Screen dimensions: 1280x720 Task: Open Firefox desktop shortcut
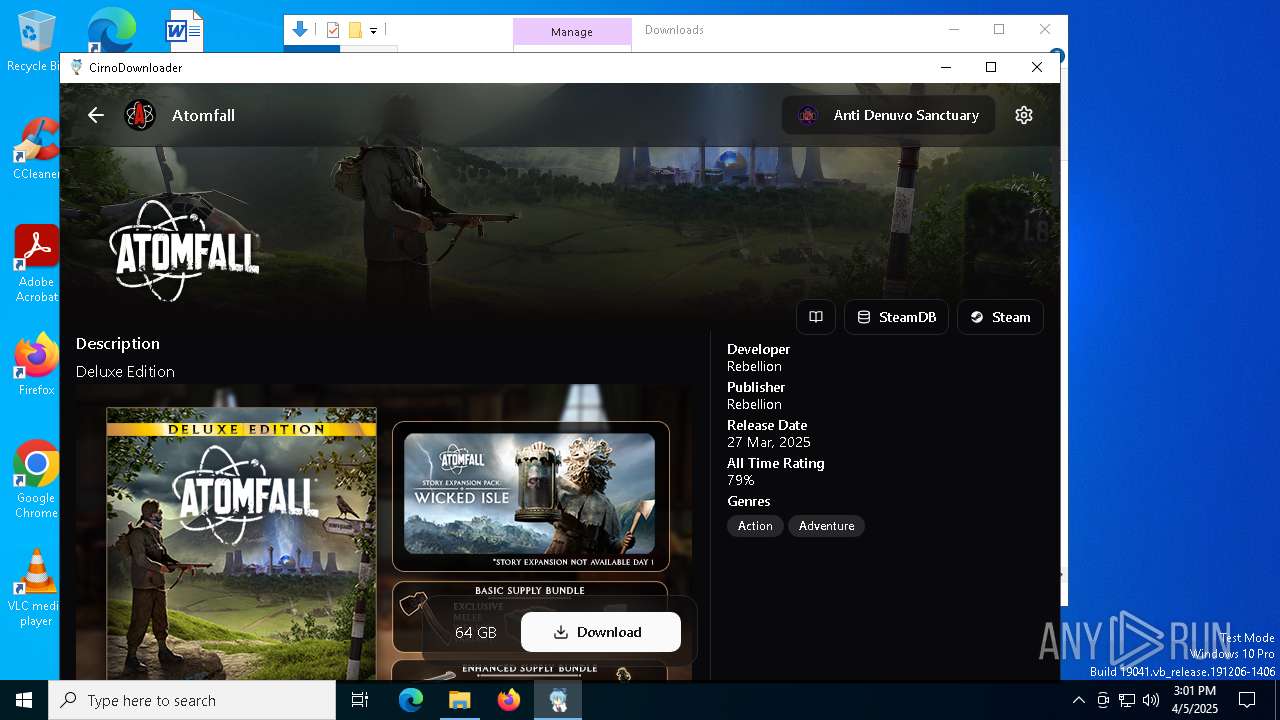36,365
